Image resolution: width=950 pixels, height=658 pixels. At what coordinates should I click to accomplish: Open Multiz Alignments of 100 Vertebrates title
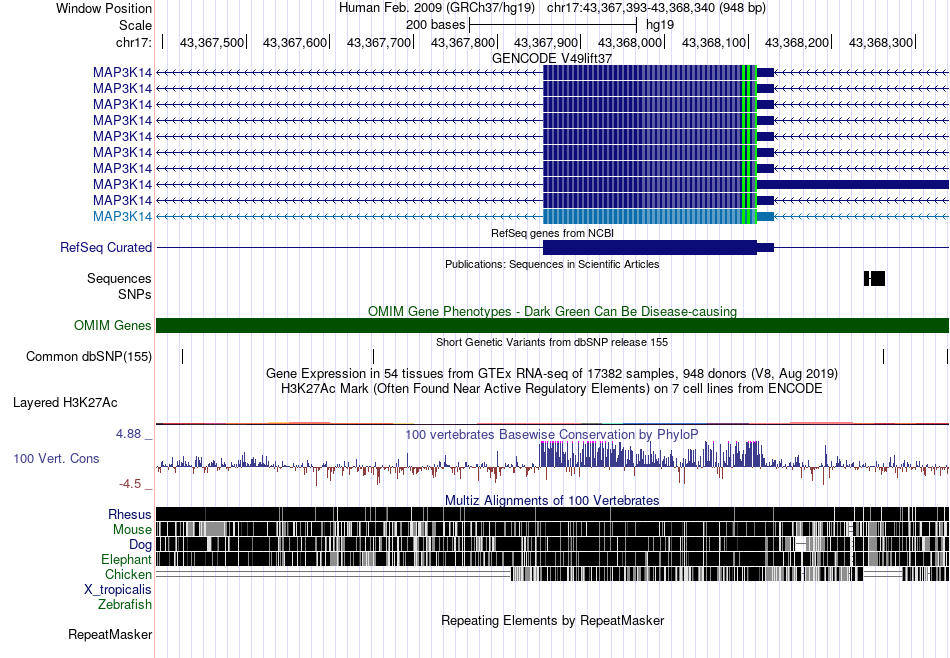click(x=552, y=500)
